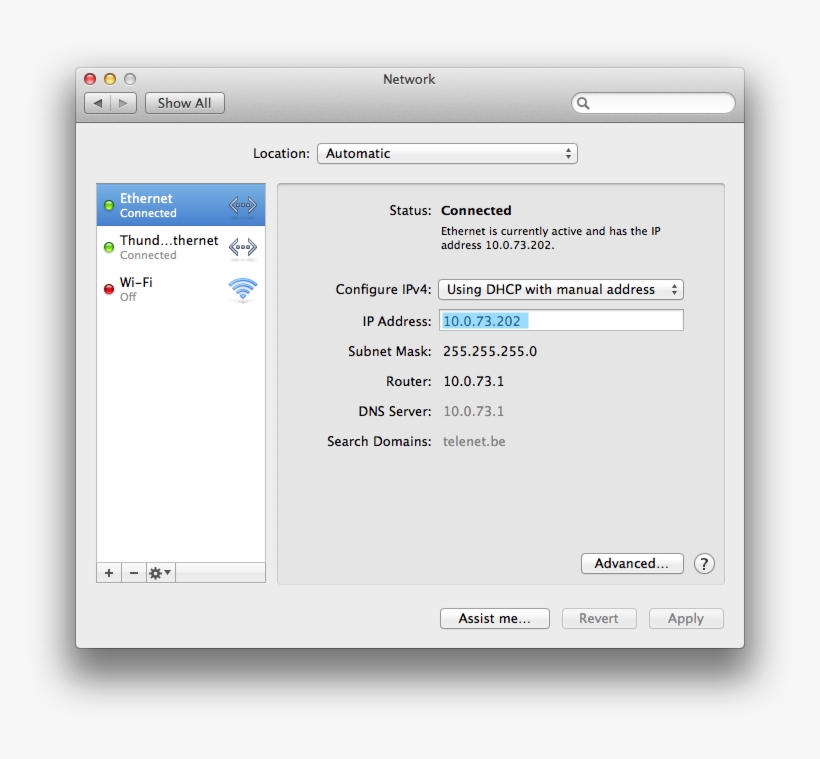This screenshot has width=820, height=759.
Task: Add a new network service with plus
Action: [x=109, y=573]
